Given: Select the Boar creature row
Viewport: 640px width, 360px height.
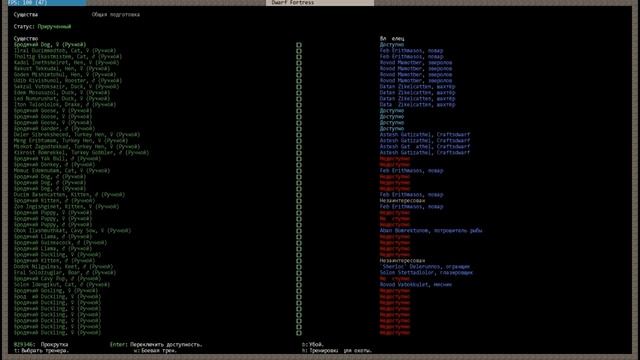Looking at the screenshot, I should (65, 273).
